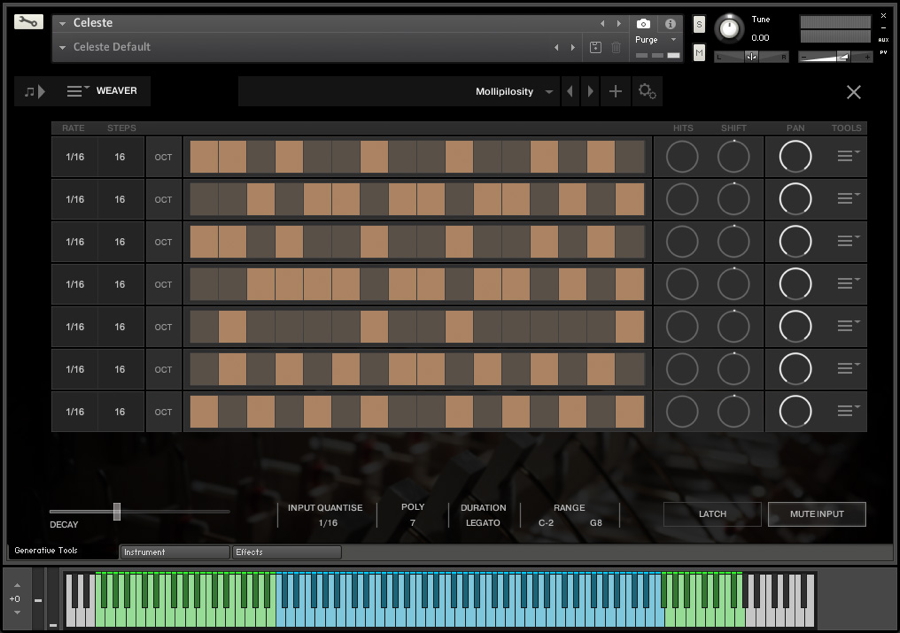The image size is (900, 633).
Task: Click the first row Pan knob
Action: tap(795, 157)
